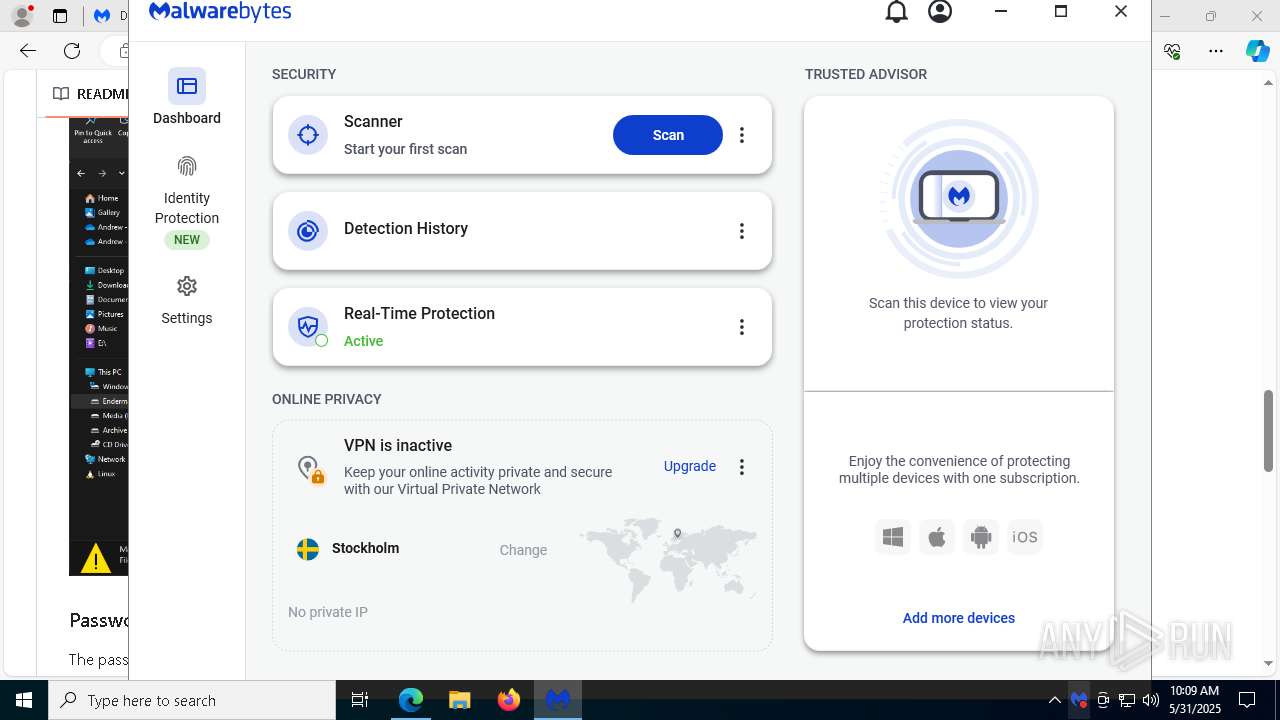
Task: Click the locked VPN location icon
Action: [x=310, y=469]
